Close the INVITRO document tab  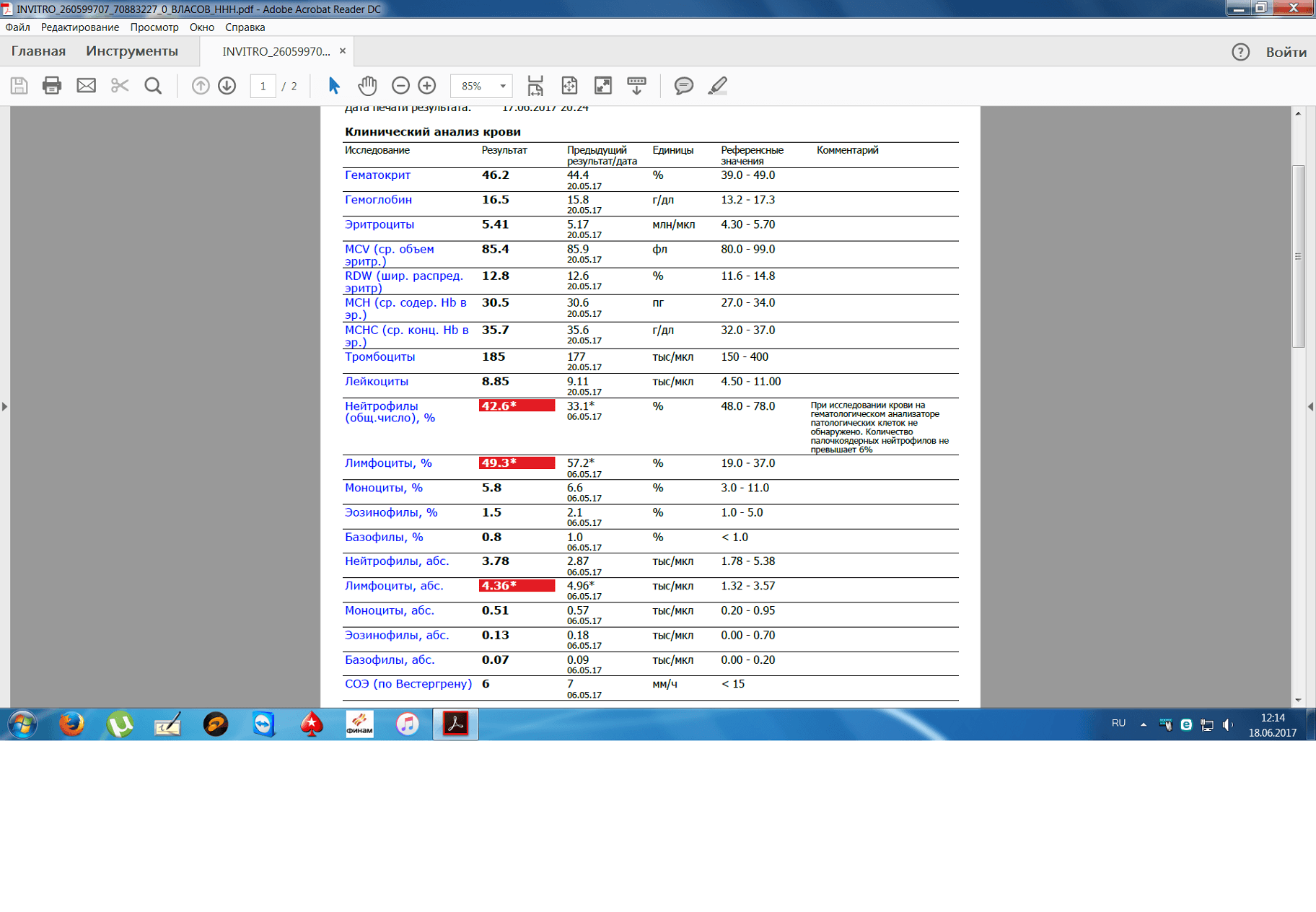tap(343, 51)
